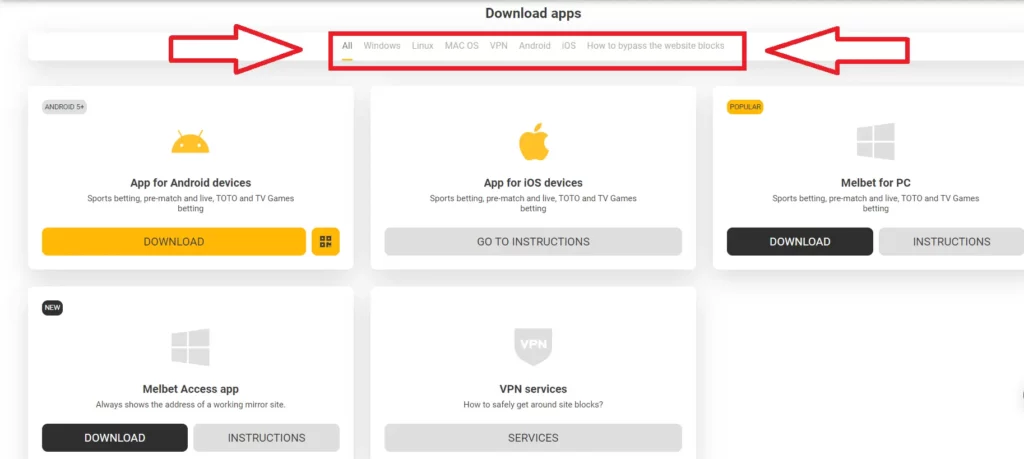Click the VPN shield icon

point(533,347)
